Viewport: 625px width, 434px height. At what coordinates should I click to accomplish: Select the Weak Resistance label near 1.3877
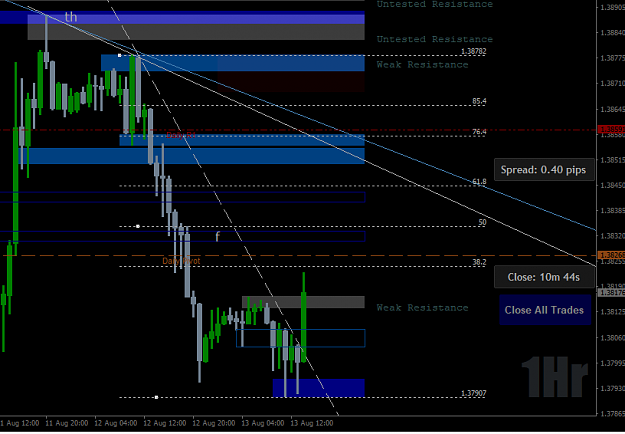(x=423, y=65)
